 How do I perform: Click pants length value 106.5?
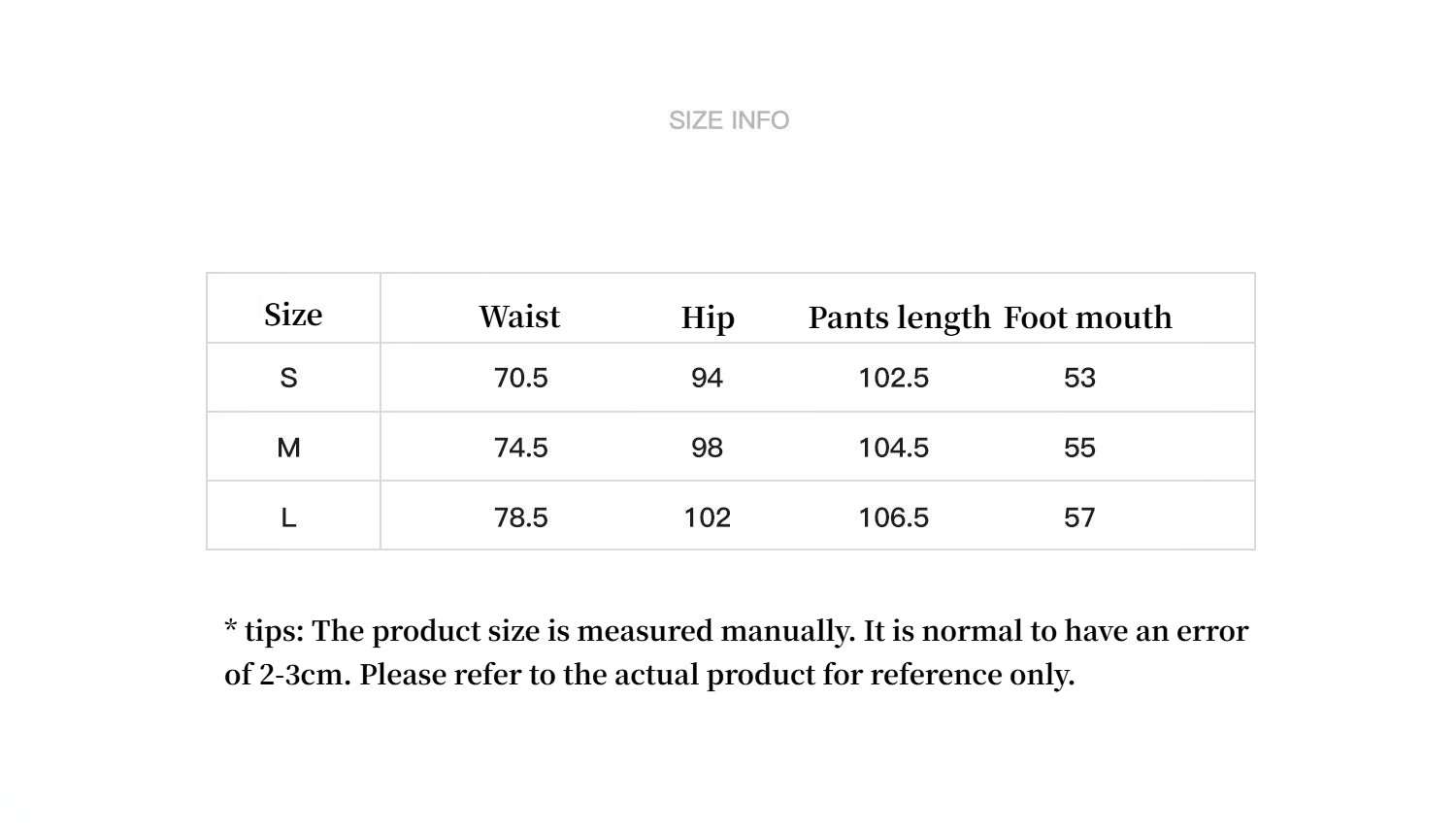[x=893, y=517]
